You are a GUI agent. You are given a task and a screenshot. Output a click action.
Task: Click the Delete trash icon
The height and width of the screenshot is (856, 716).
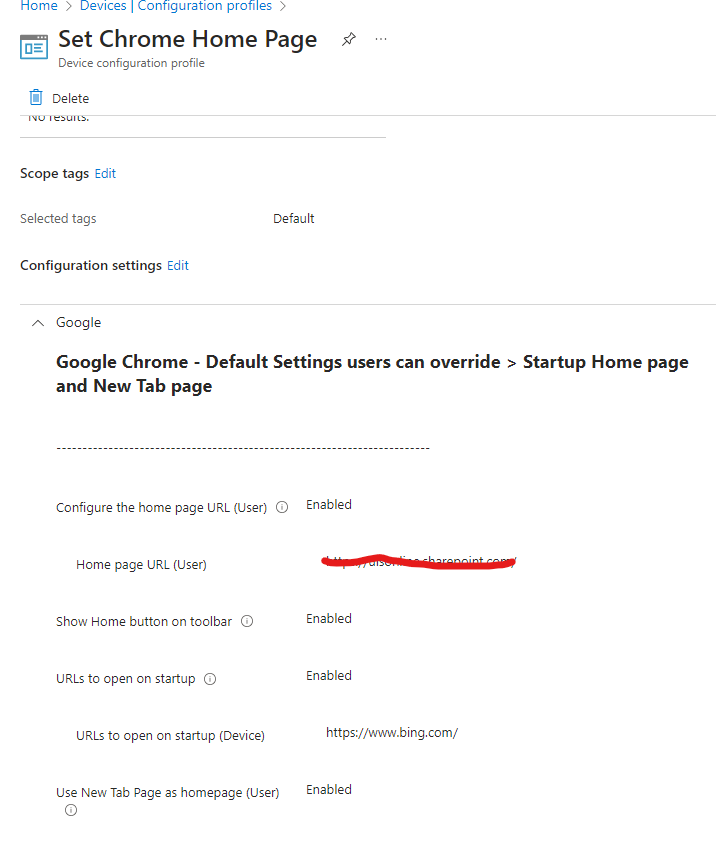coord(36,98)
